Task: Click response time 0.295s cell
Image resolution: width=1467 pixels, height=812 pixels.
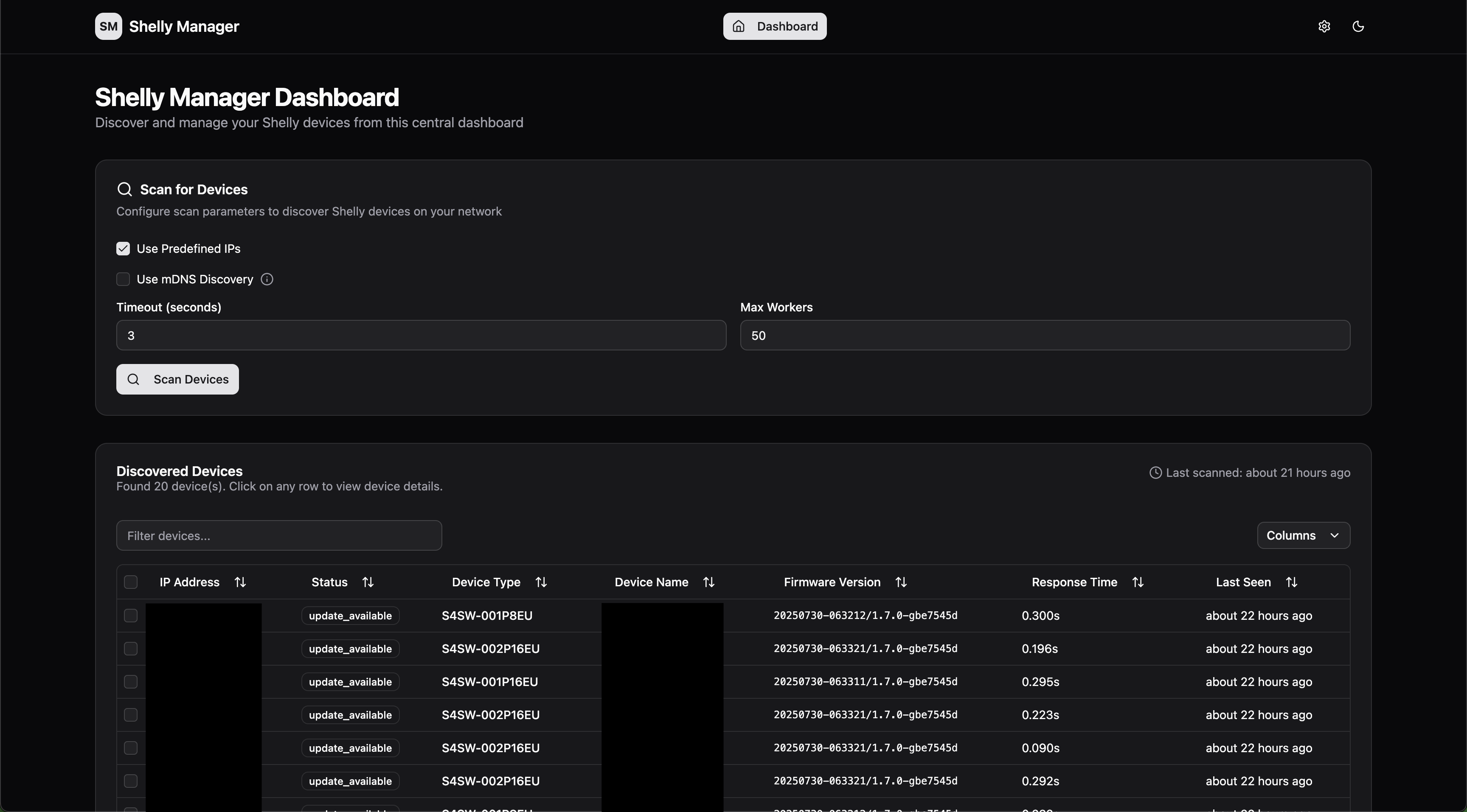Action: pyautogui.click(x=1040, y=682)
